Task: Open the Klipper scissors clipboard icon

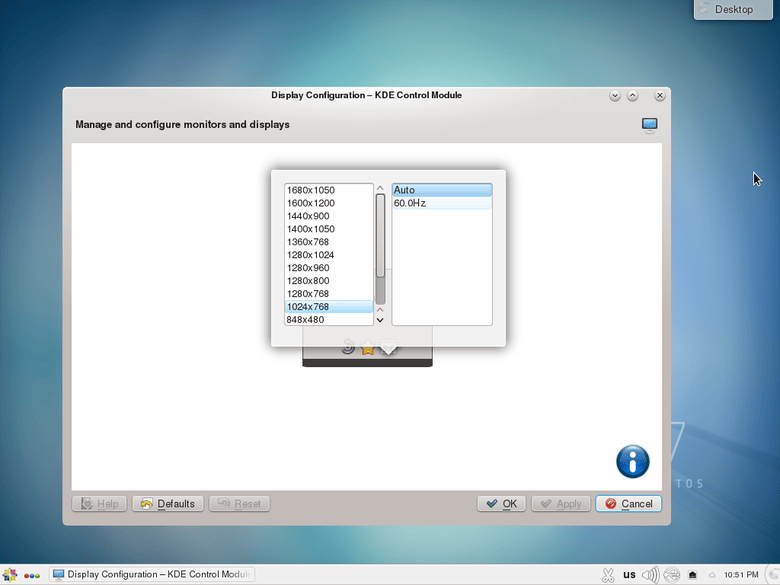Action: click(x=607, y=575)
